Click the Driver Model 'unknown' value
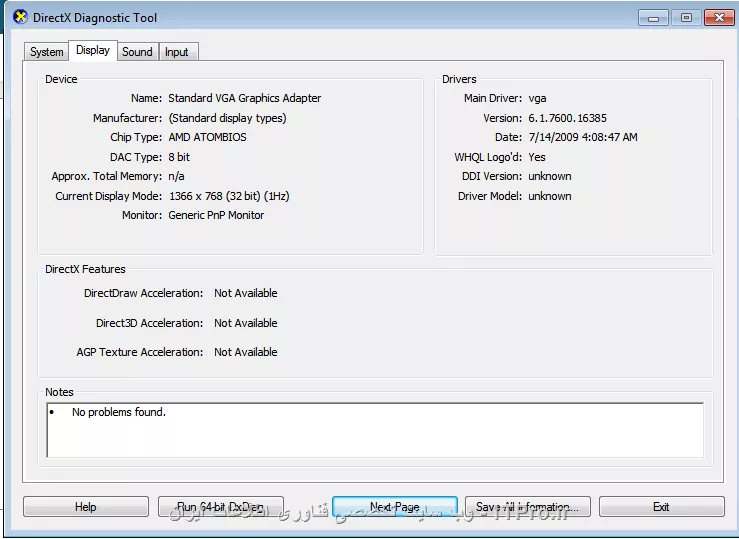 550,196
